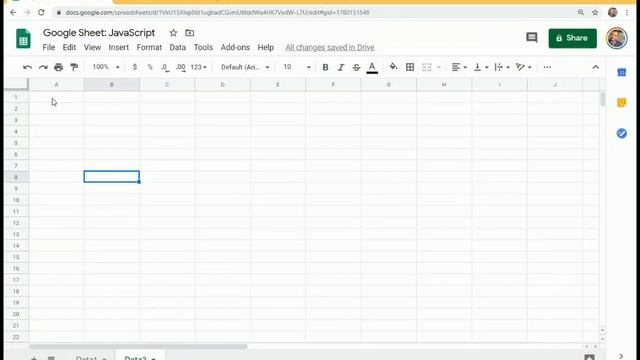
Task: Collapse the menus with the up chevron
Action: point(596,67)
